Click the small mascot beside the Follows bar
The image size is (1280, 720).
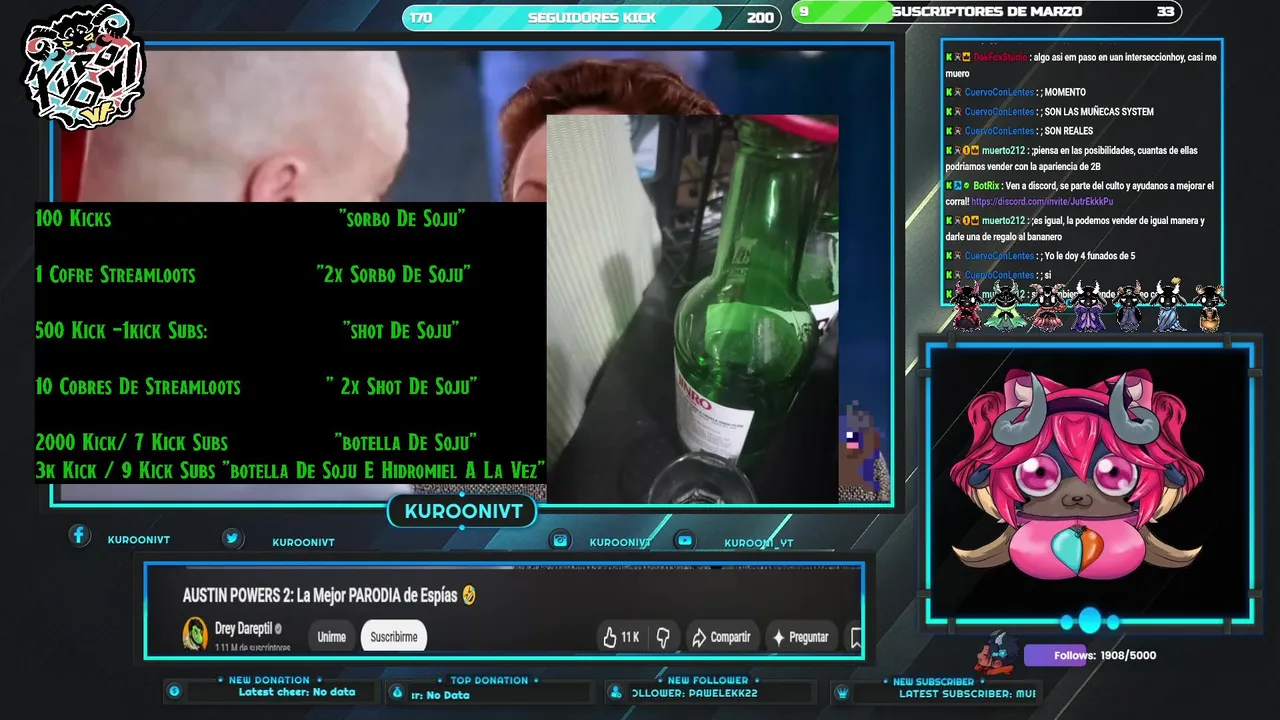coord(998,653)
